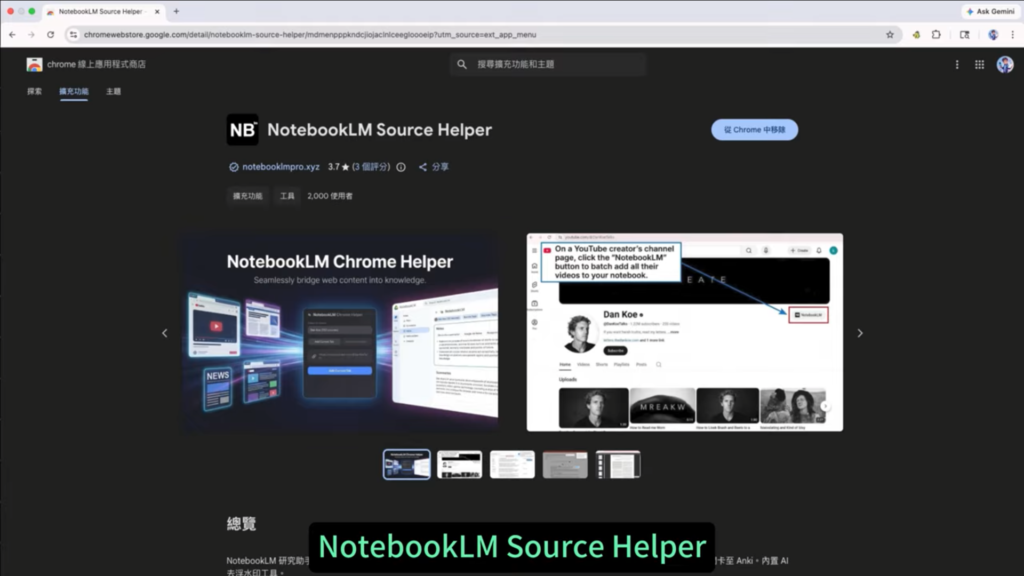Reload the current page

[x=50, y=35]
